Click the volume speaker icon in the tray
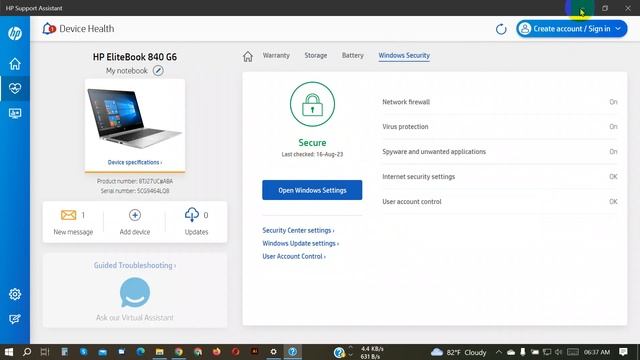 [x=558, y=352]
